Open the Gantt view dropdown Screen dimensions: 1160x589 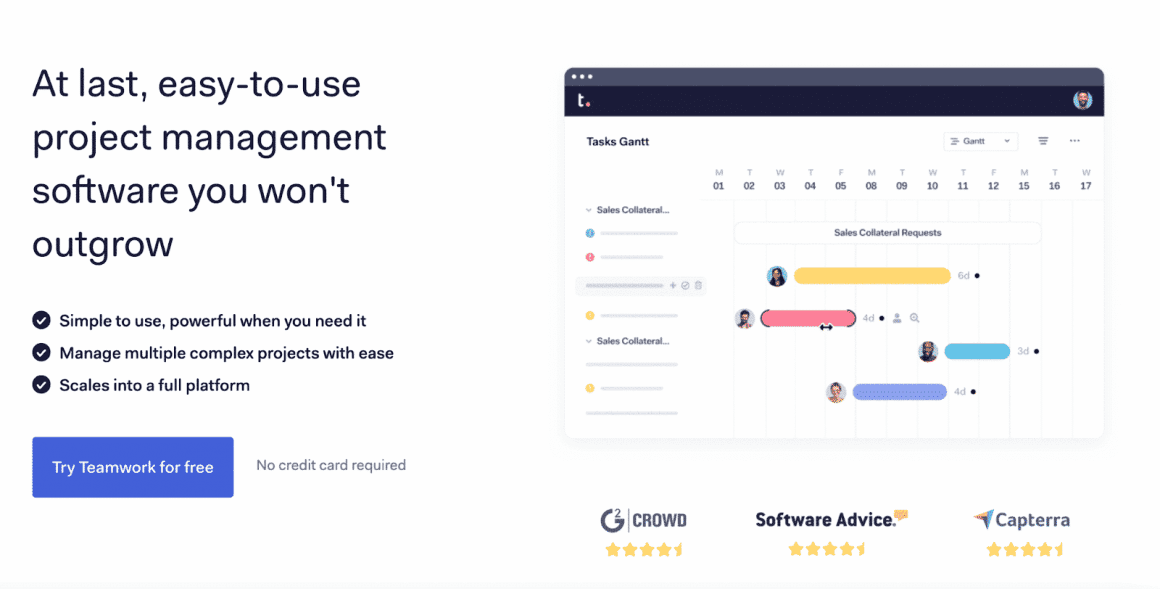980,141
